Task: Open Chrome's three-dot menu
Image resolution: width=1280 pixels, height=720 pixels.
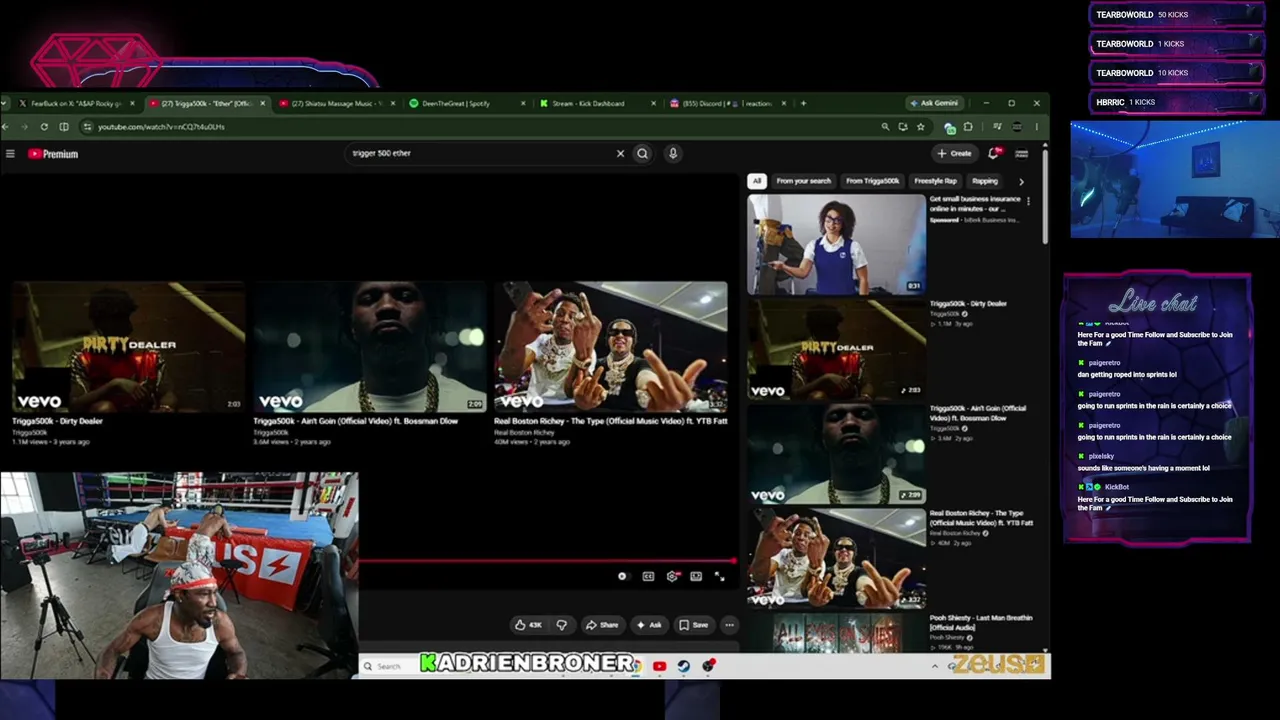Action: [x=1037, y=127]
